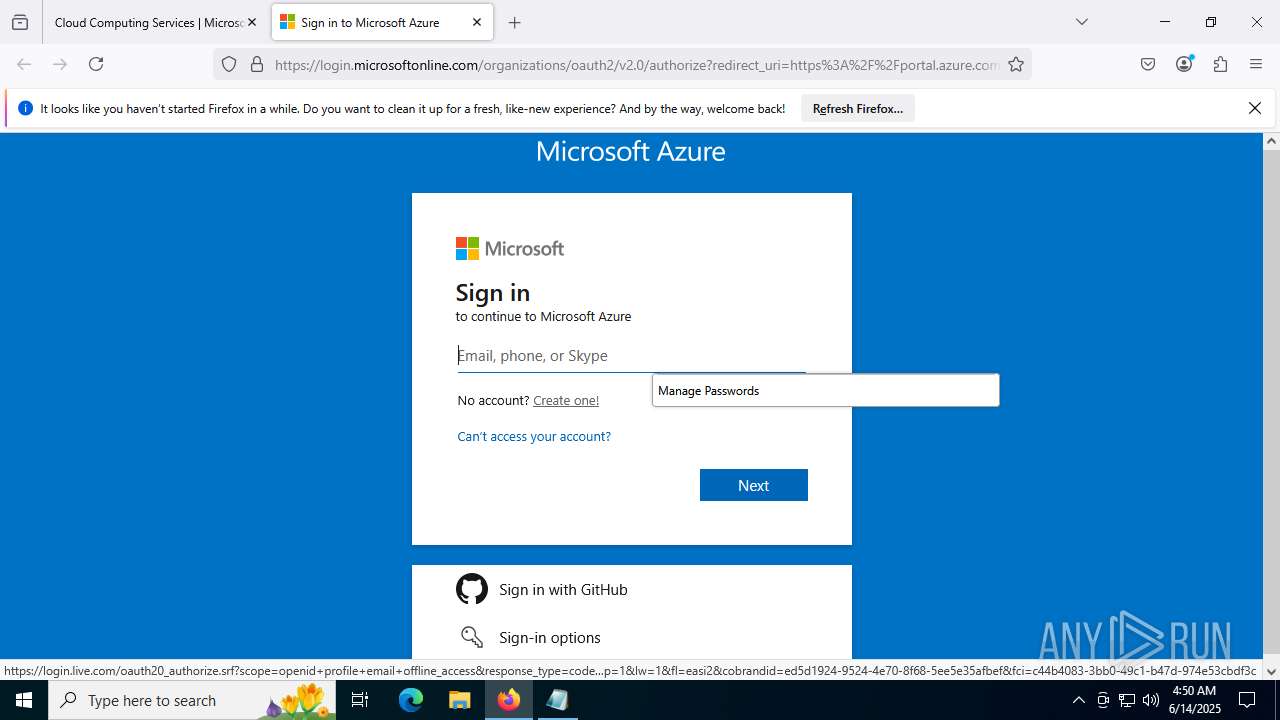Go forward to the next page
Image resolution: width=1280 pixels, height=720 pixels.
point(60,64)
